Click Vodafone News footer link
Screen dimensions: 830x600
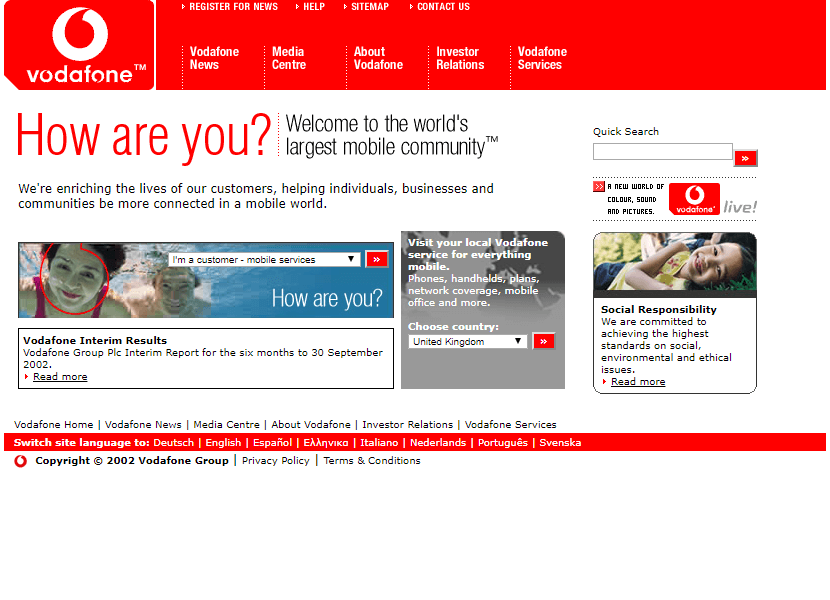[x=143, y=425]
